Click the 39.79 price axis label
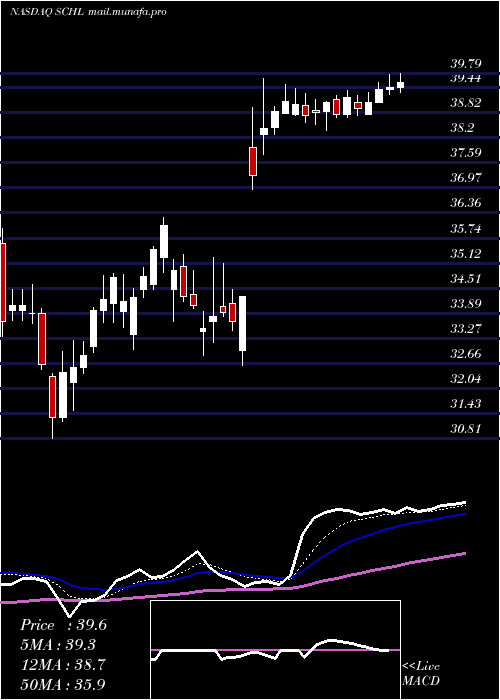Screen dimensions: 500x700 coord(465,65)
